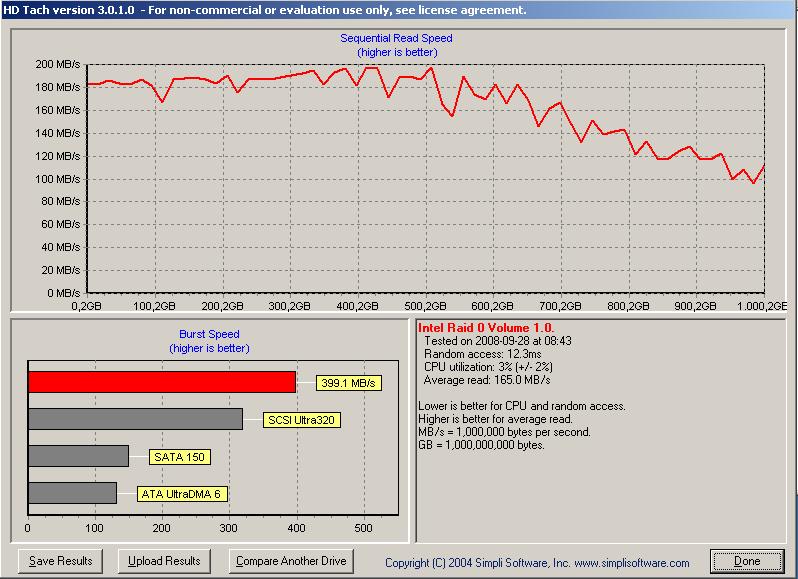This screenshot has height=579, width=798.
Task: Select the red 399.1 MB/s burst bar
Action: [x=162, y=382]
